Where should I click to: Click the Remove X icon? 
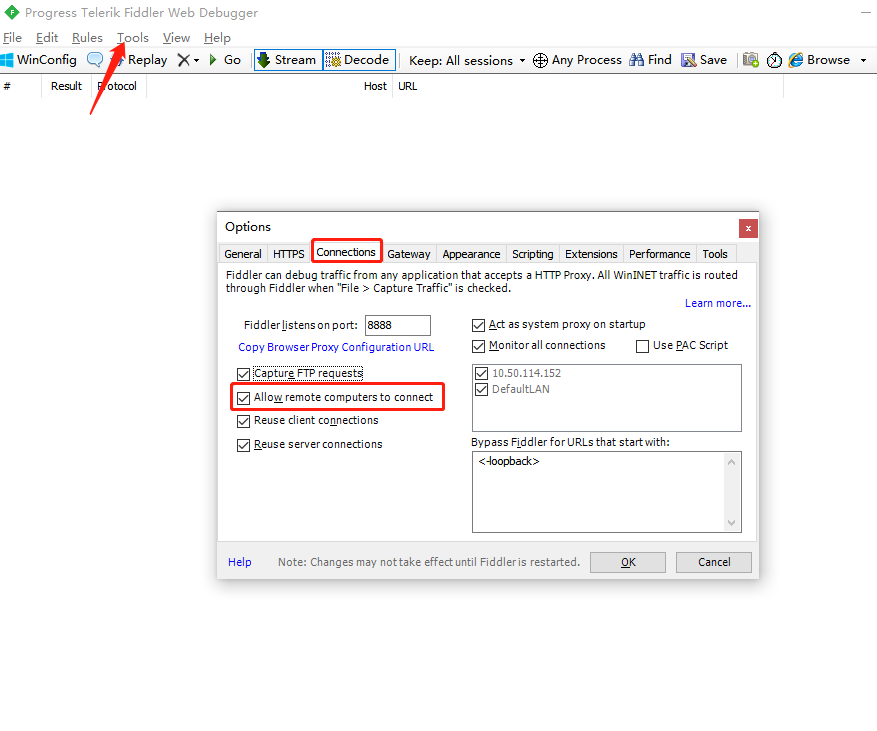pos(183,60)
